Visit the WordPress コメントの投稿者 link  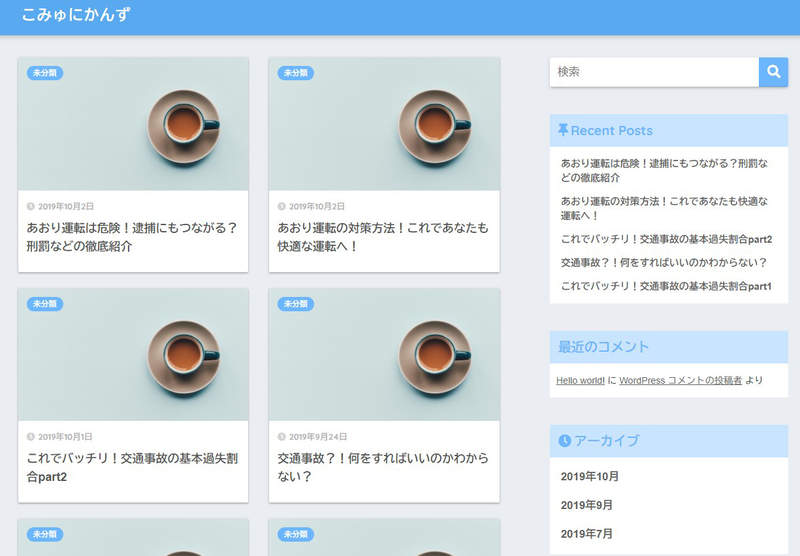click(680, 380)
